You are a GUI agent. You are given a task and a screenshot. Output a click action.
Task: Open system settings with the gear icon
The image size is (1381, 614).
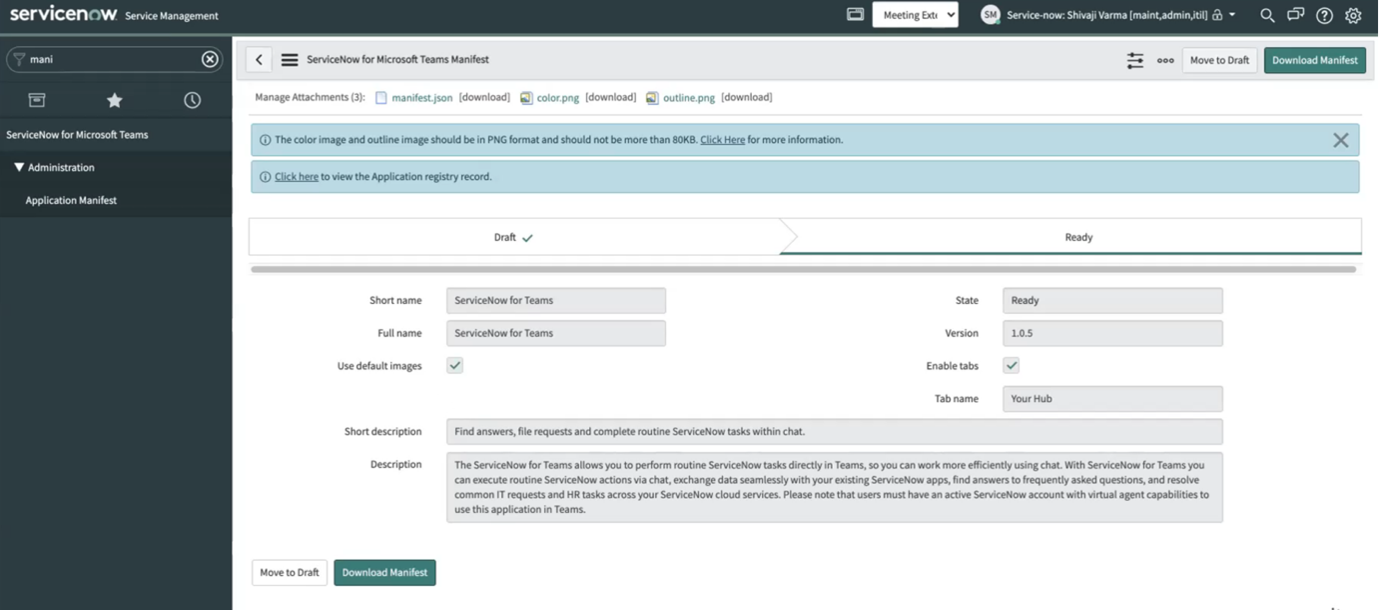tap(1352, 15)
